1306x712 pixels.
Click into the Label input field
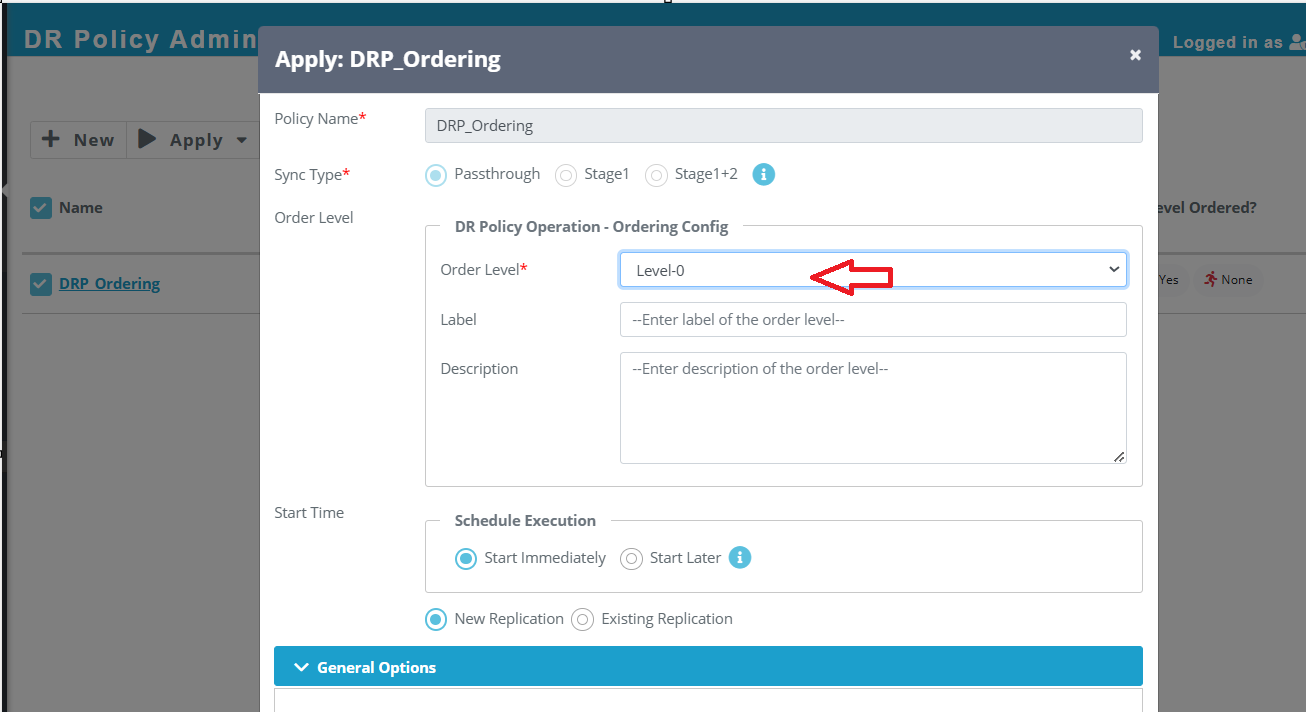pyautogui.click(x=873, y=320)
